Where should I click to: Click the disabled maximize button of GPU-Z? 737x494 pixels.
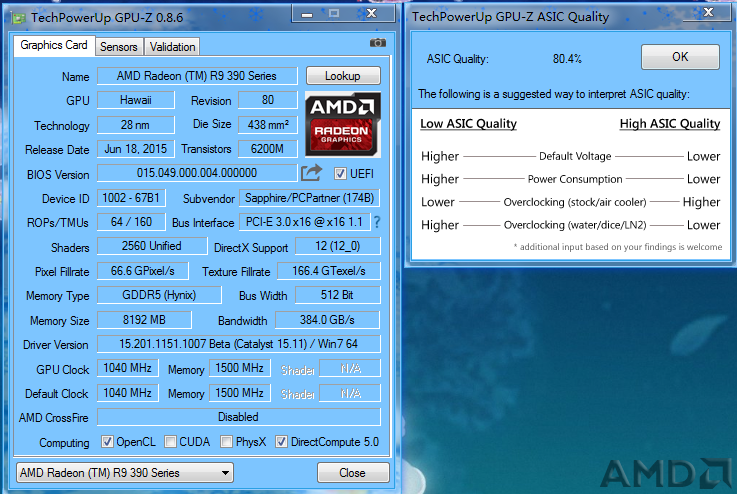coord(334,14)
